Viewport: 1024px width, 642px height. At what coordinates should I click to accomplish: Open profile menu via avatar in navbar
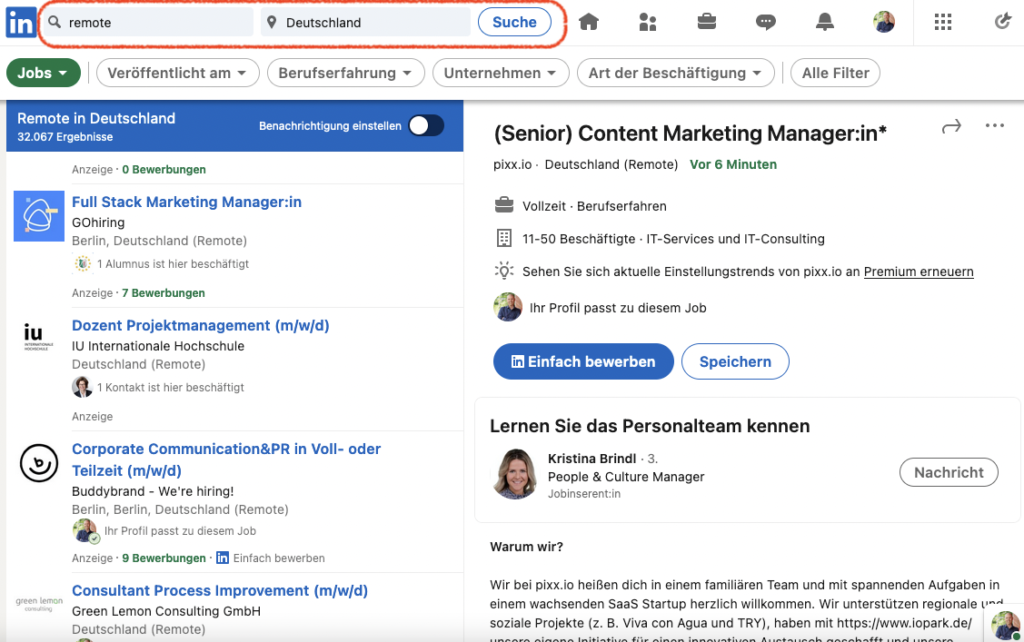tap(884, 22)
